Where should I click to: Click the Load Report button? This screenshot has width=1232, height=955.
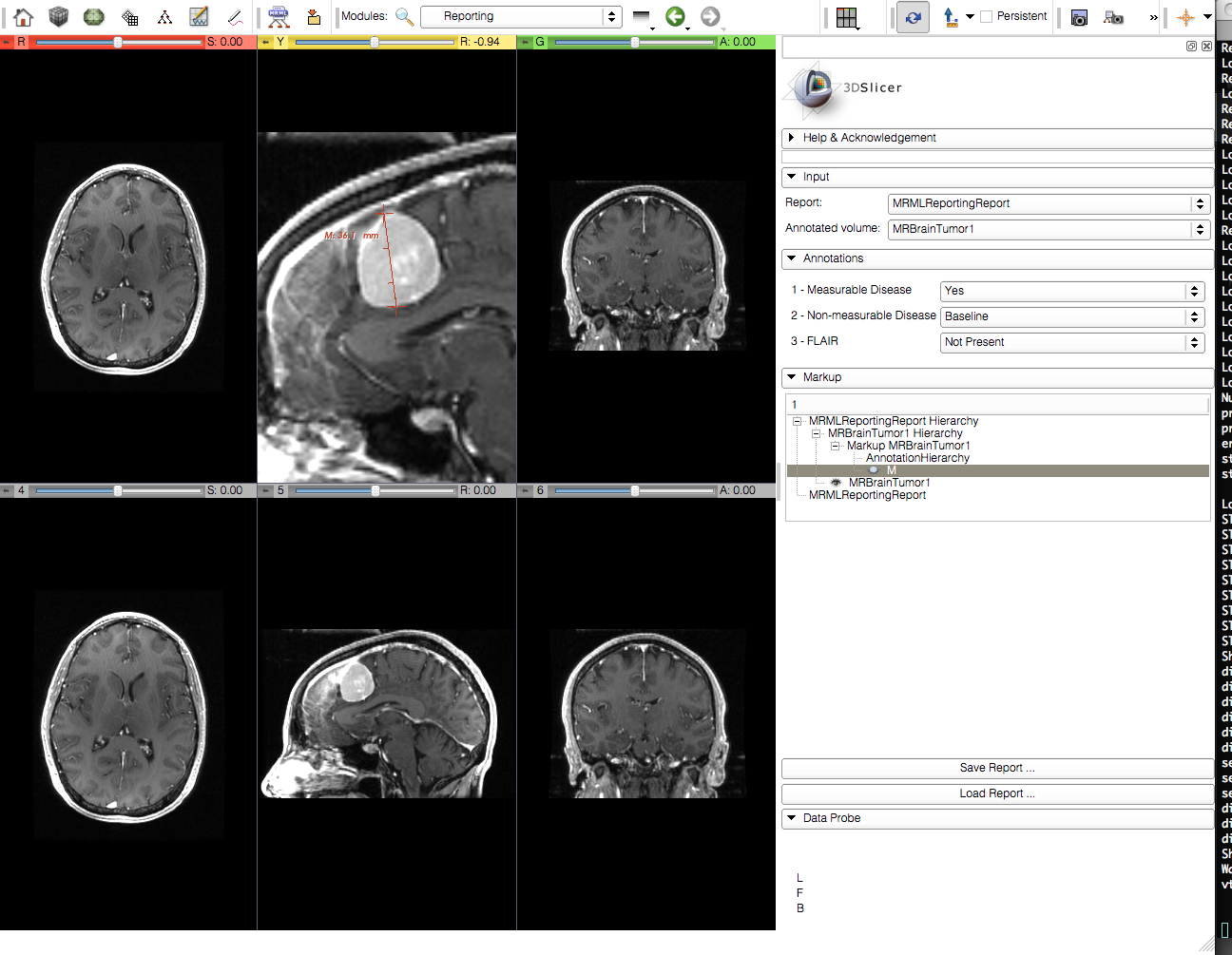996,793
